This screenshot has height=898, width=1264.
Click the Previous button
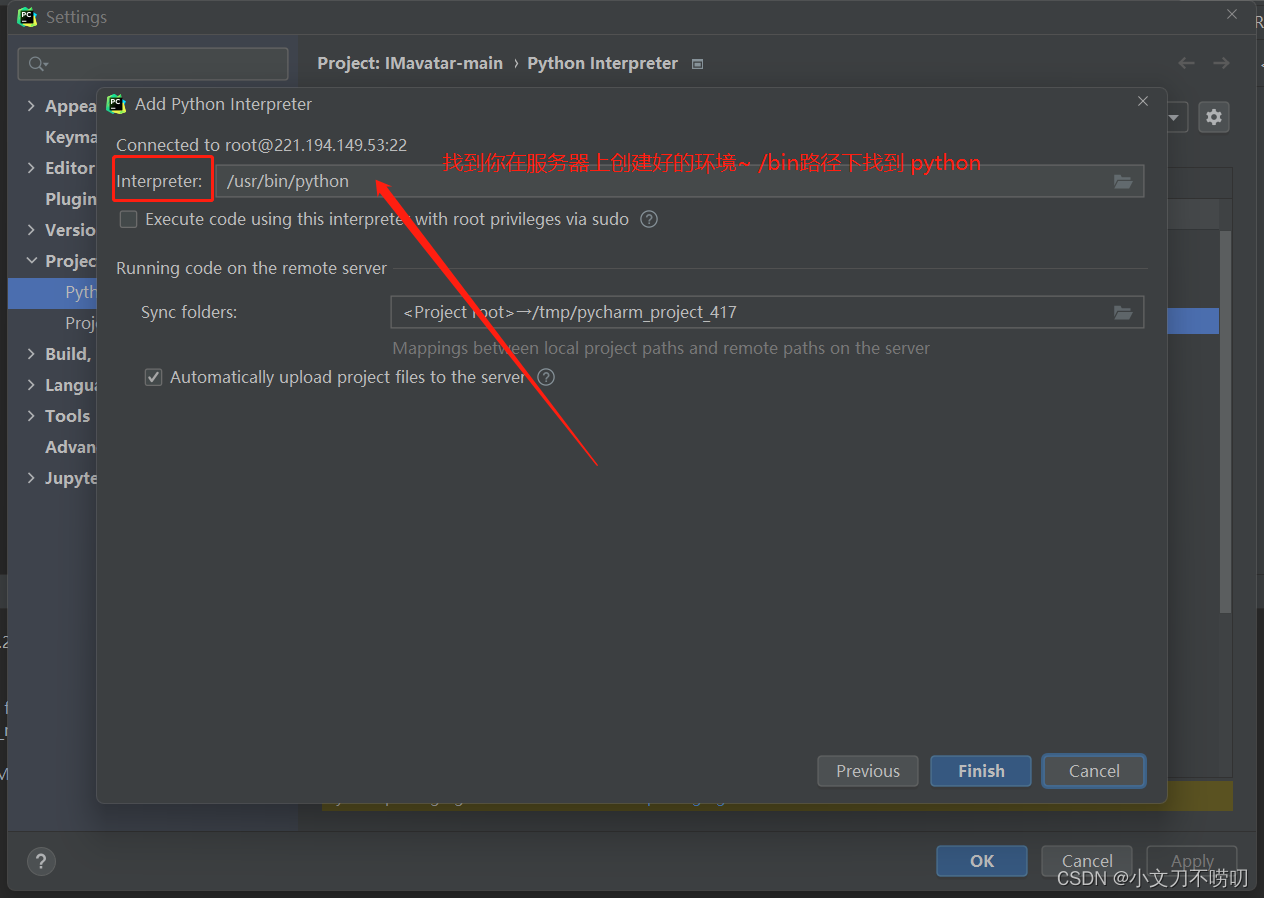[x=868, y=771]
